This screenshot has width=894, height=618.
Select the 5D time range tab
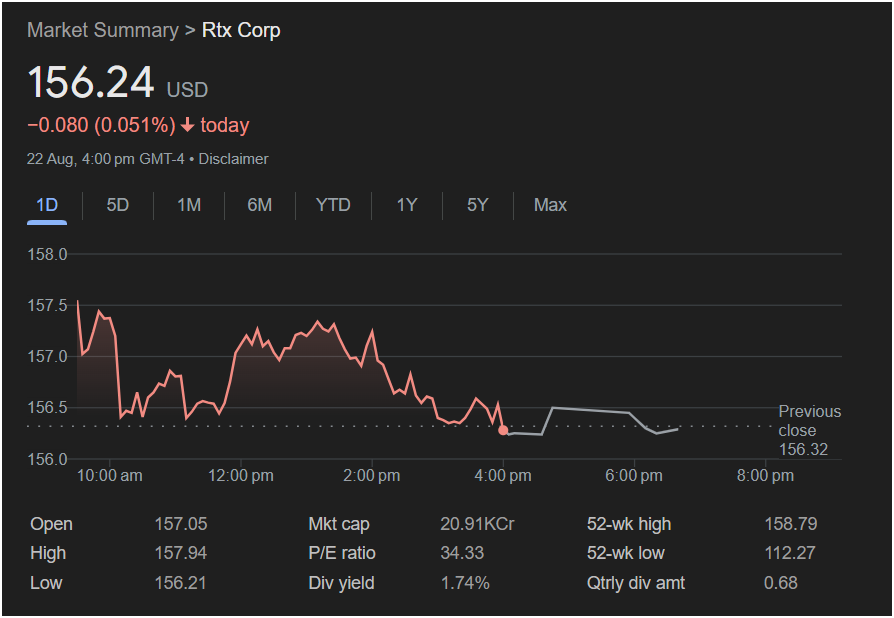click(x=118, y=205)
